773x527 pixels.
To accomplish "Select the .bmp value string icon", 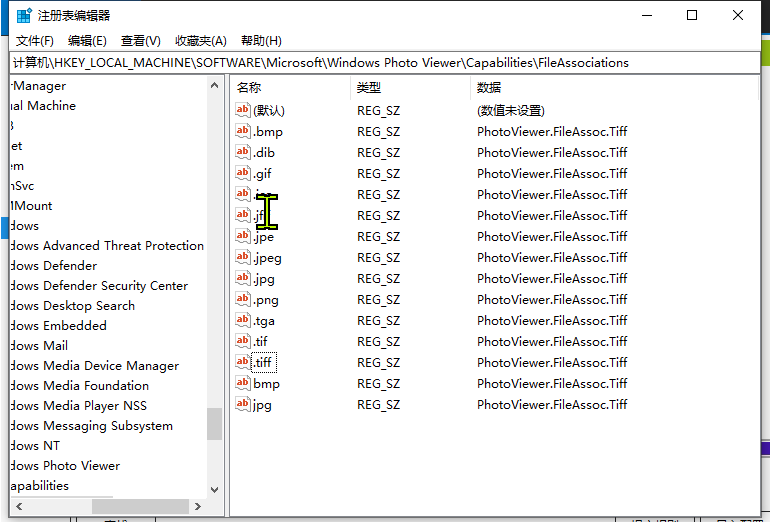I will click(x=243, y=131).
